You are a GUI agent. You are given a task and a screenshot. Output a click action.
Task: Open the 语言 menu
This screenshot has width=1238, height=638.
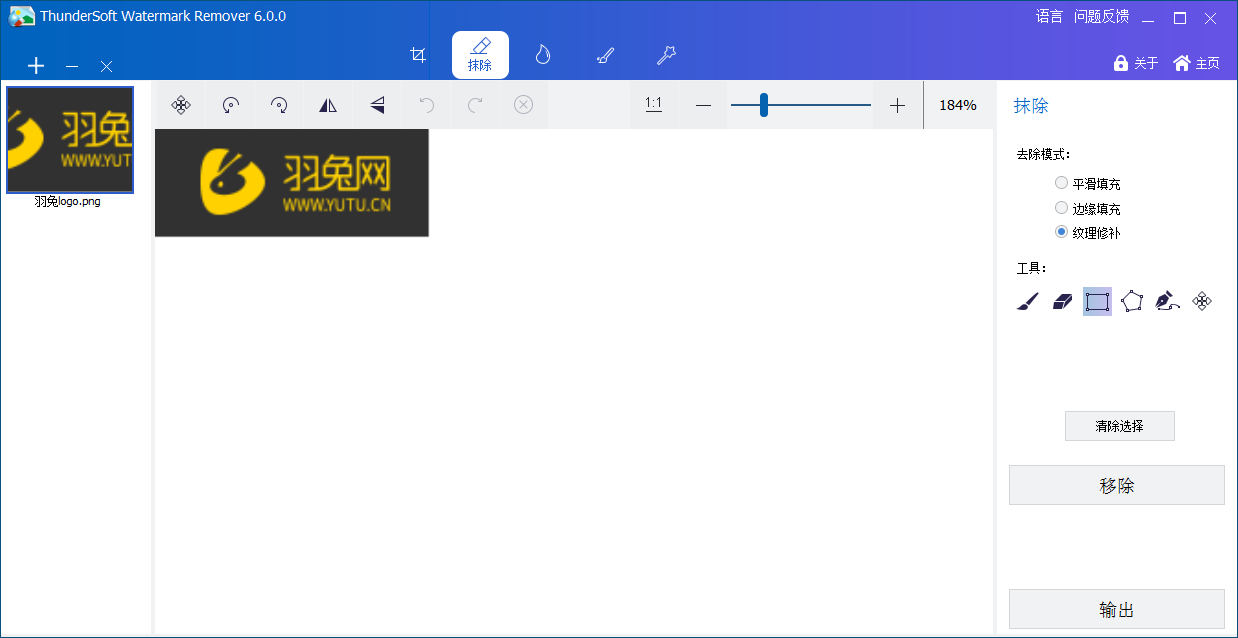coord(1049,16)
